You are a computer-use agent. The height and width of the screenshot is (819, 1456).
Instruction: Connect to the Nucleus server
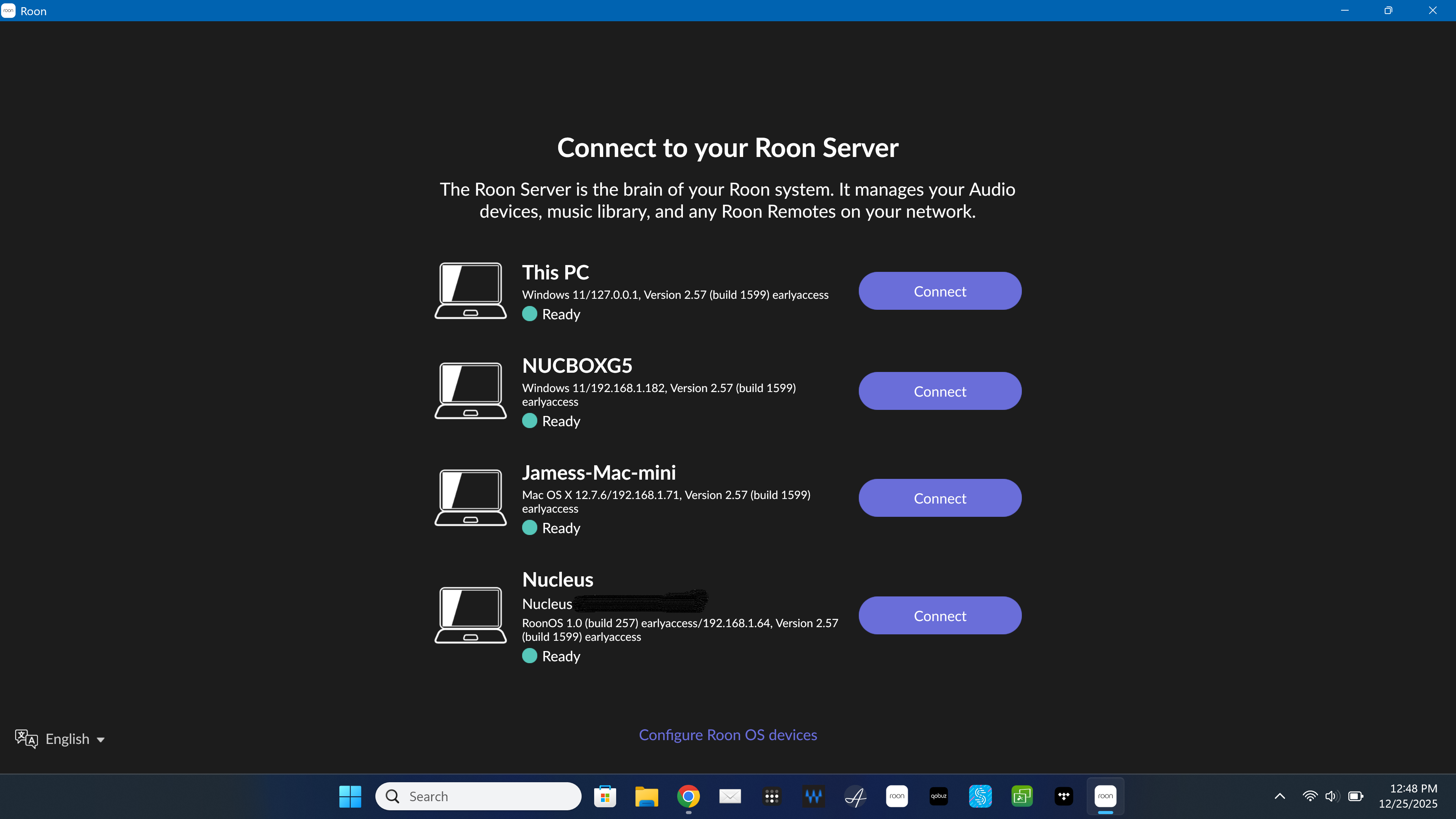940,615
